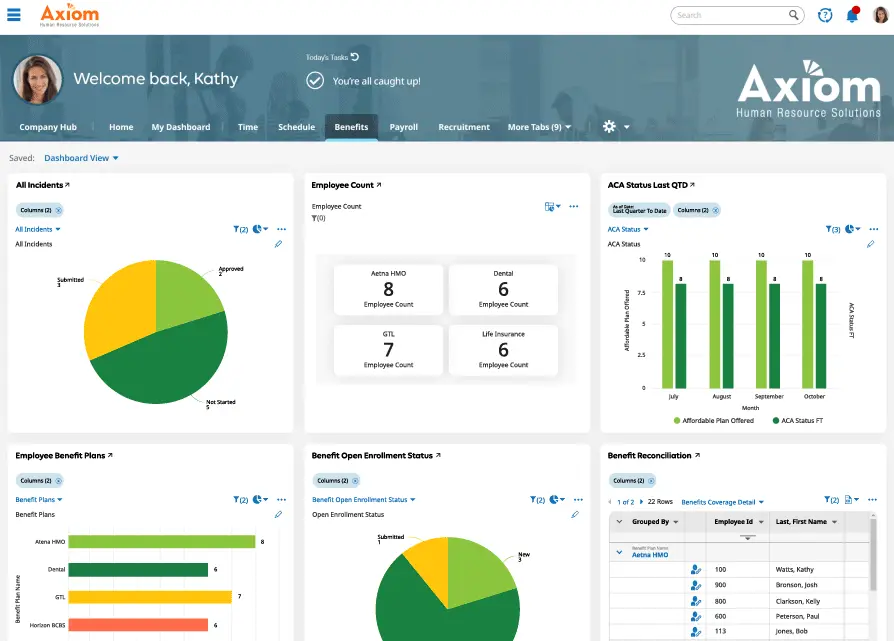
Task: Open more options in Employee Count
Action: pyautogui.click(x=574, y=206)
